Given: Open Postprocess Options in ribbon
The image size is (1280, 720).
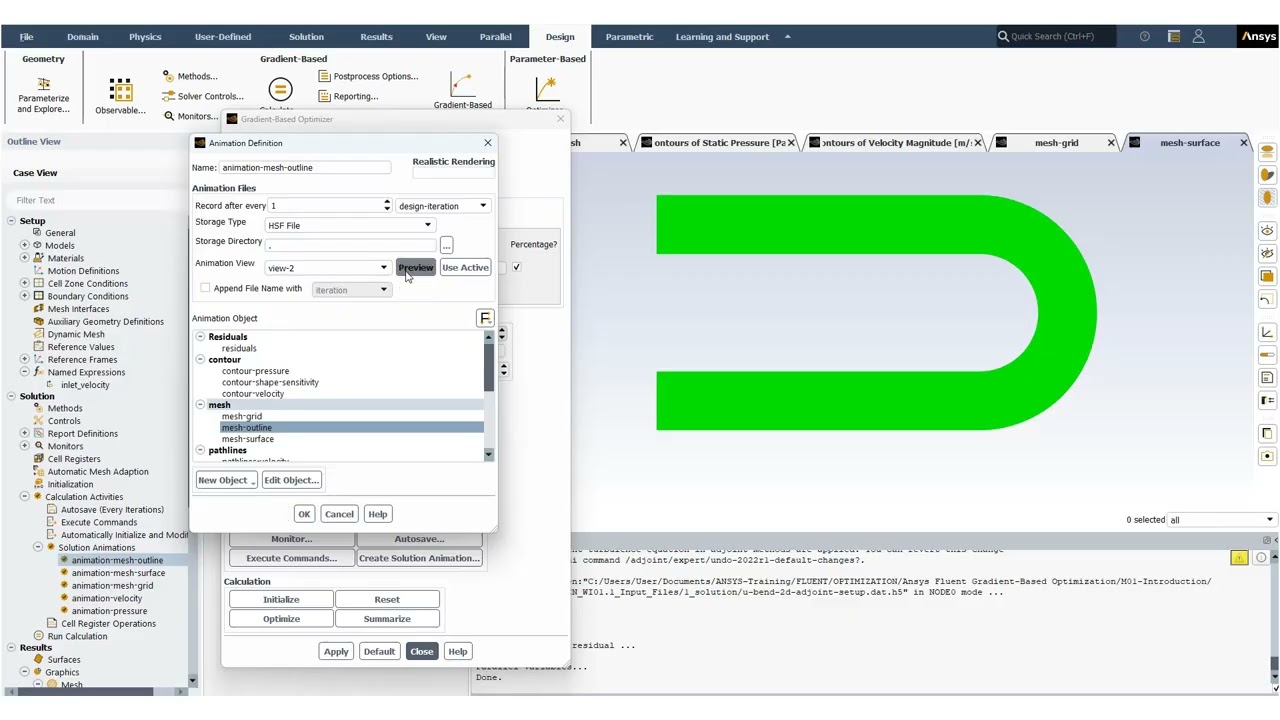Looking at the screenshot, I should click(x=368, y=76).
